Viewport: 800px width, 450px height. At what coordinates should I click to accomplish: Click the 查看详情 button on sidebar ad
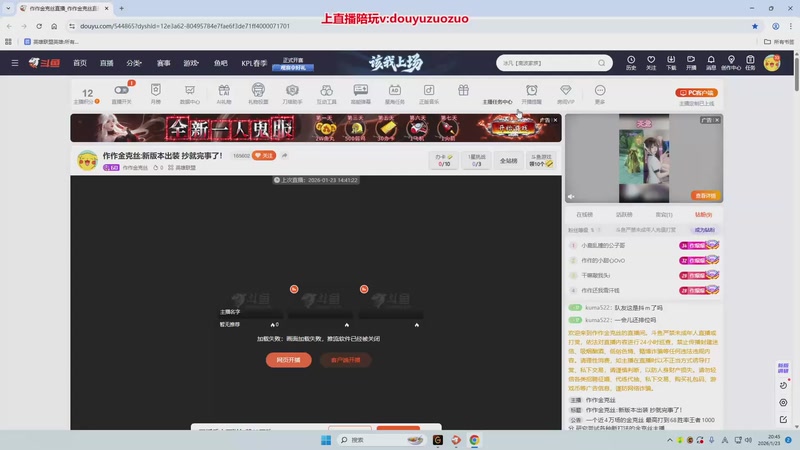(706, 195)
